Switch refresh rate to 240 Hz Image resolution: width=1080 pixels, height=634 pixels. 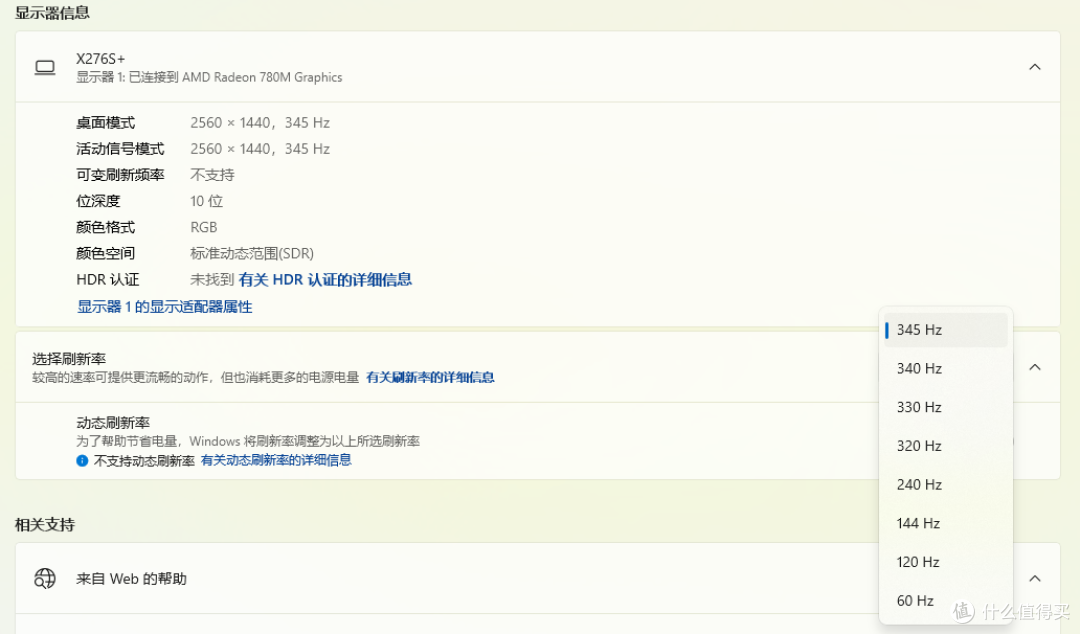click(946, 484)
